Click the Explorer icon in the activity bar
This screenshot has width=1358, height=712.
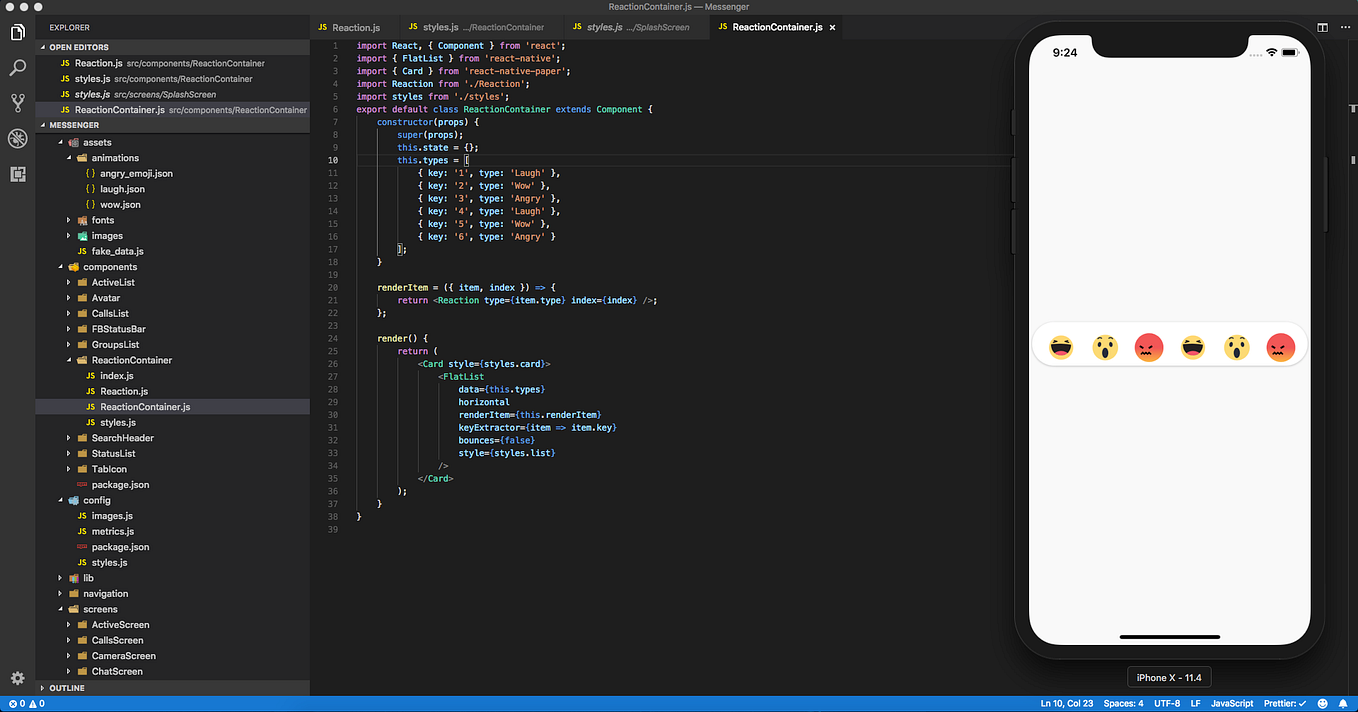tap(16, 32)
